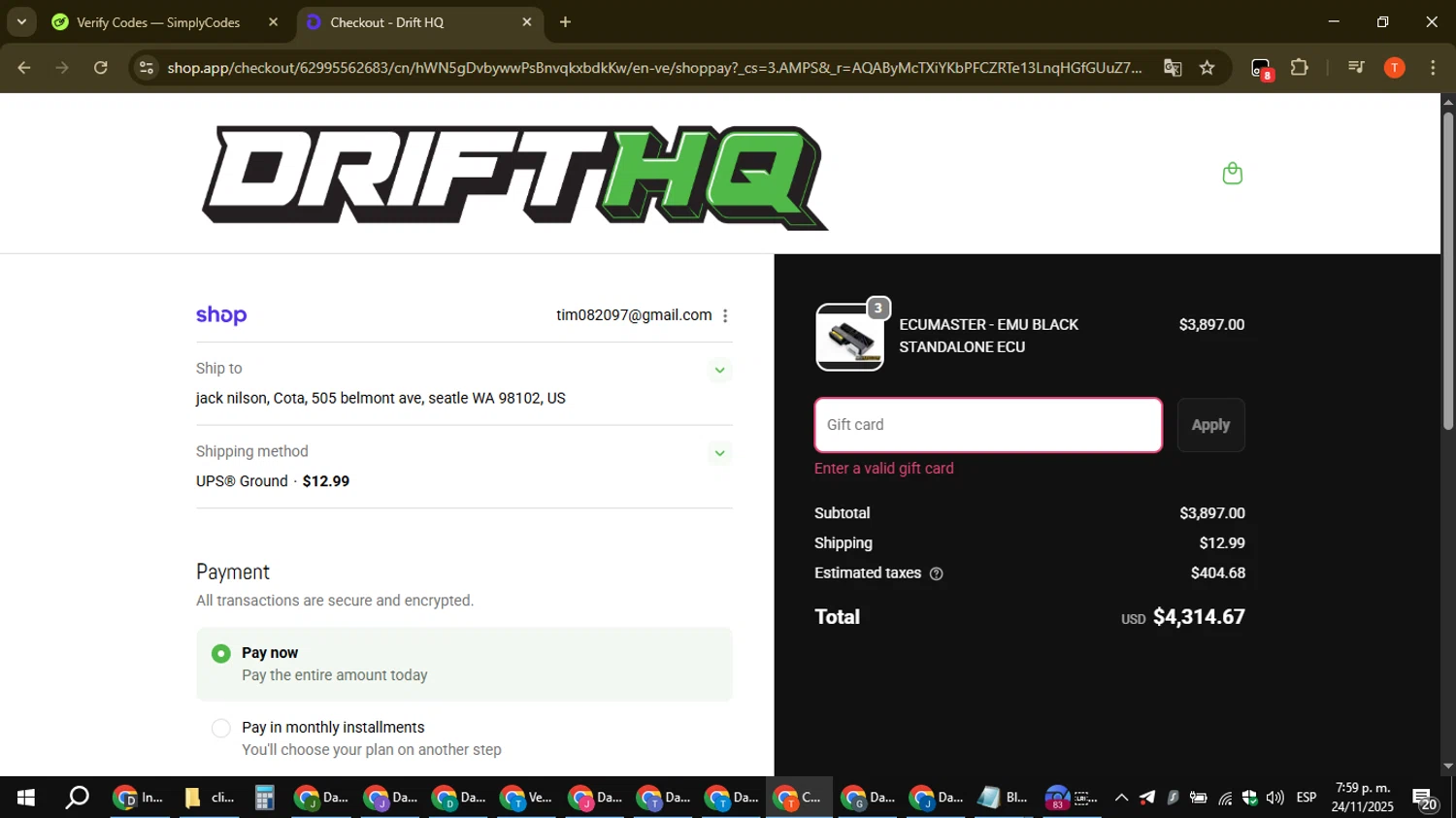Open network Wi-Fi tray icon

[1225, 798]
